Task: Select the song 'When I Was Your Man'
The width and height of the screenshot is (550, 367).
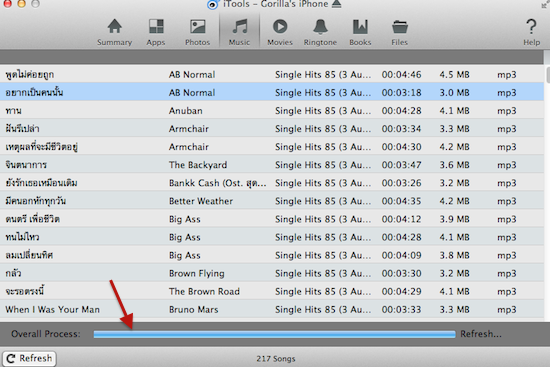Action: pos(53,309)
